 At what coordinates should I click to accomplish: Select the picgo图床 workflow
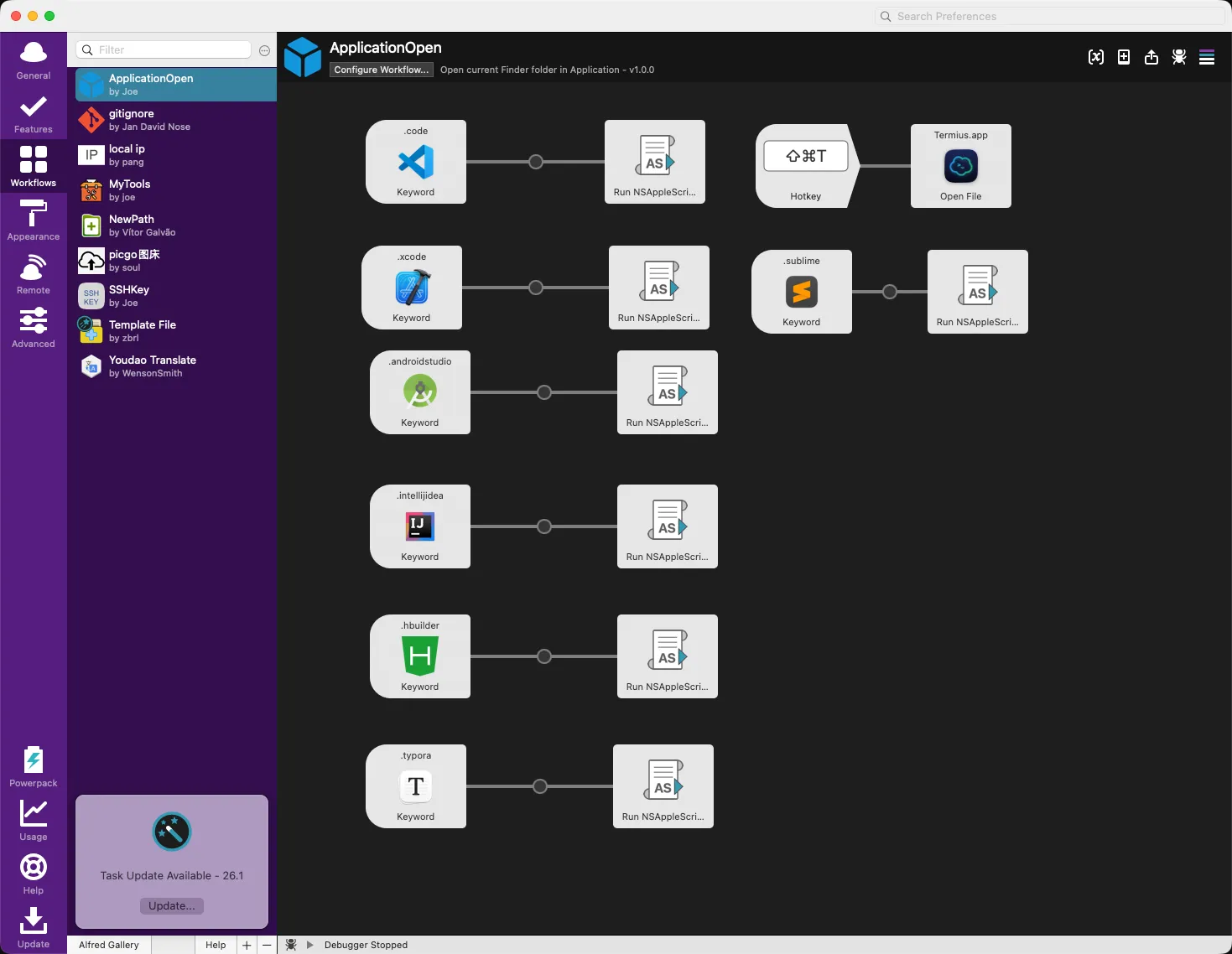pyautogui.click(x=176, y=261)
